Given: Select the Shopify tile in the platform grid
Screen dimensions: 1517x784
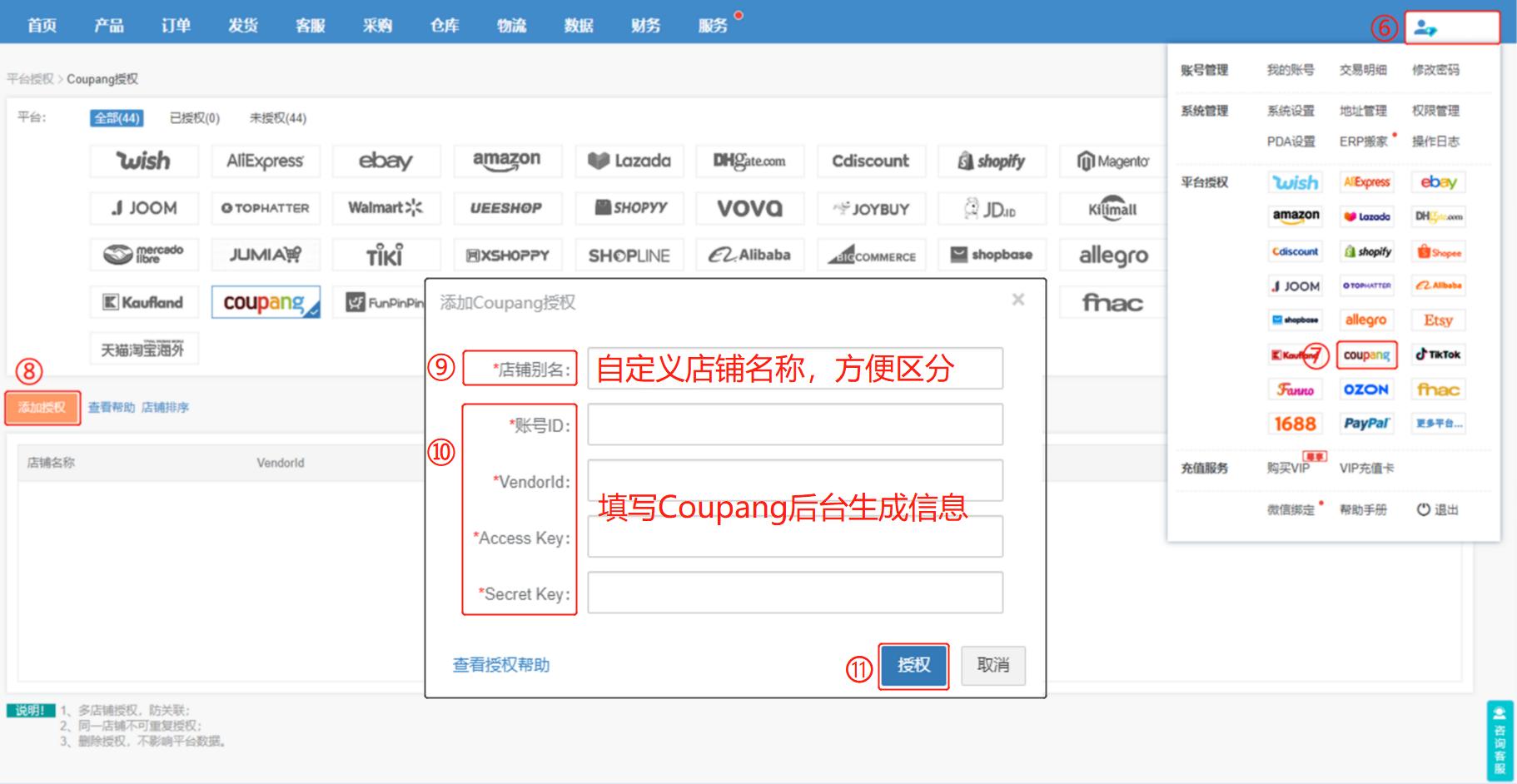Looking at the screenshot, I should (x=990, y=161).
